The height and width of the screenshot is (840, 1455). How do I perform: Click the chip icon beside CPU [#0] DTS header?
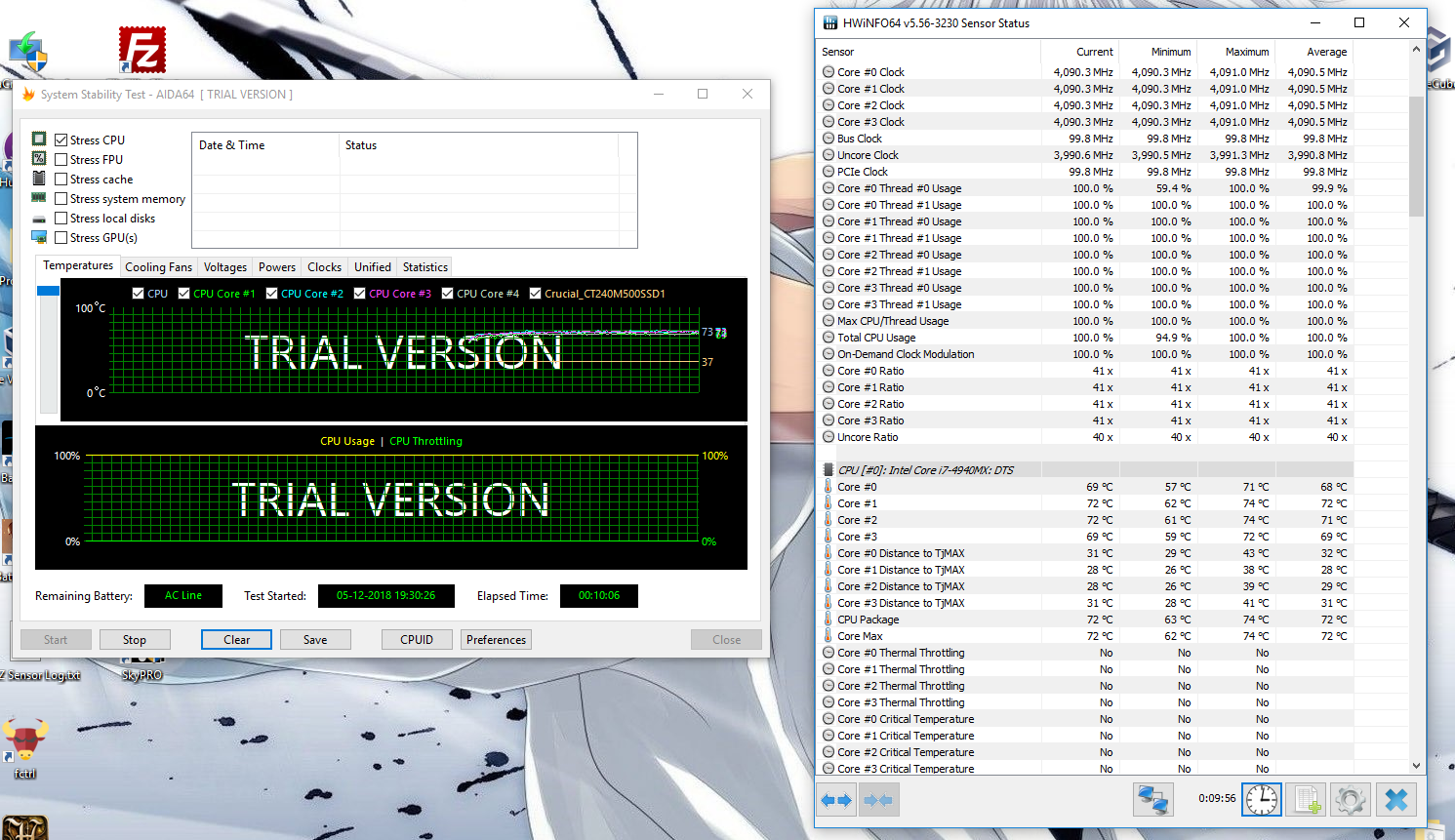tap(829, 470)
